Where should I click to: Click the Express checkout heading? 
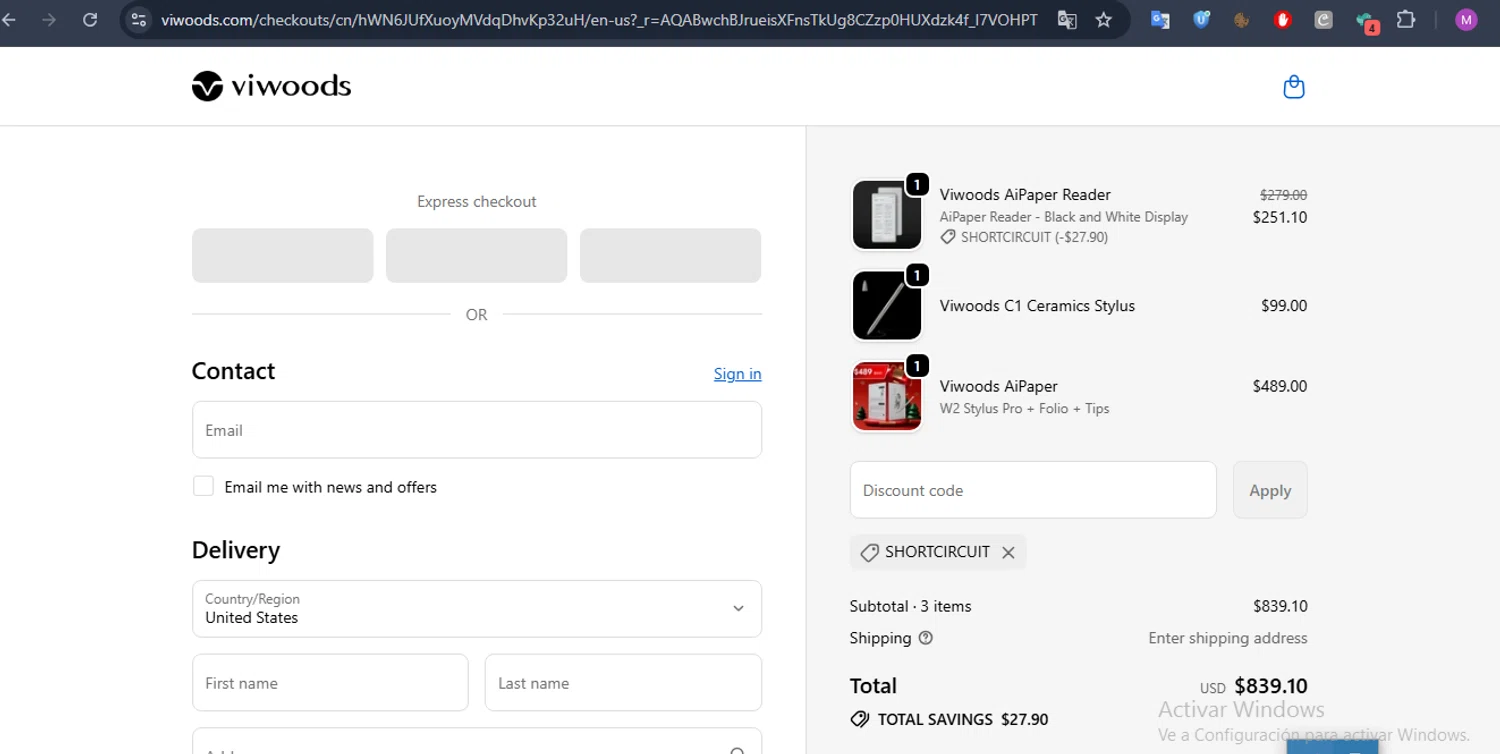coord(476,202)
